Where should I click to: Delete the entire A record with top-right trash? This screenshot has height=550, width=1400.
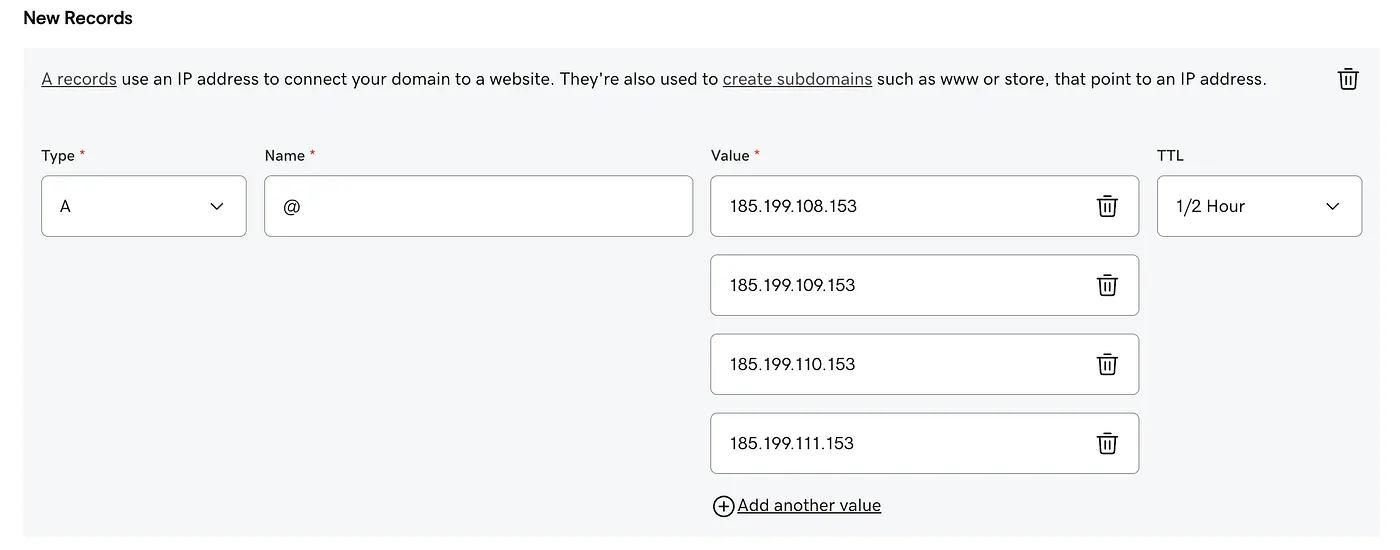pos(1348,79)
